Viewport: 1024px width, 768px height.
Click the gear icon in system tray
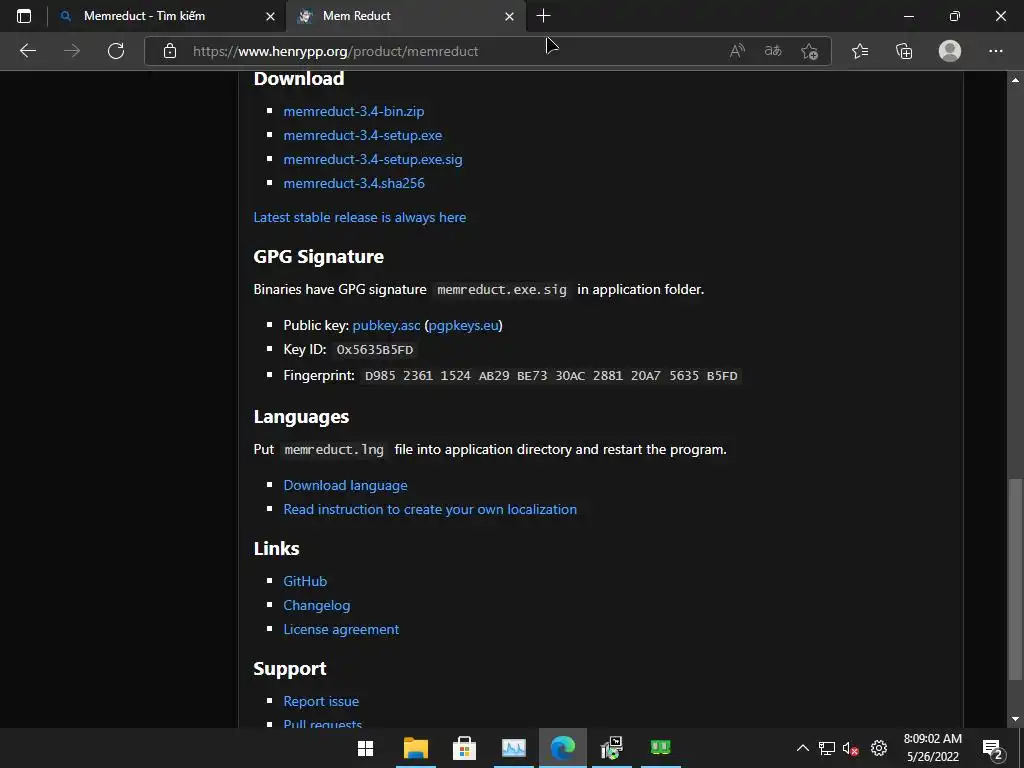(879, 748)
